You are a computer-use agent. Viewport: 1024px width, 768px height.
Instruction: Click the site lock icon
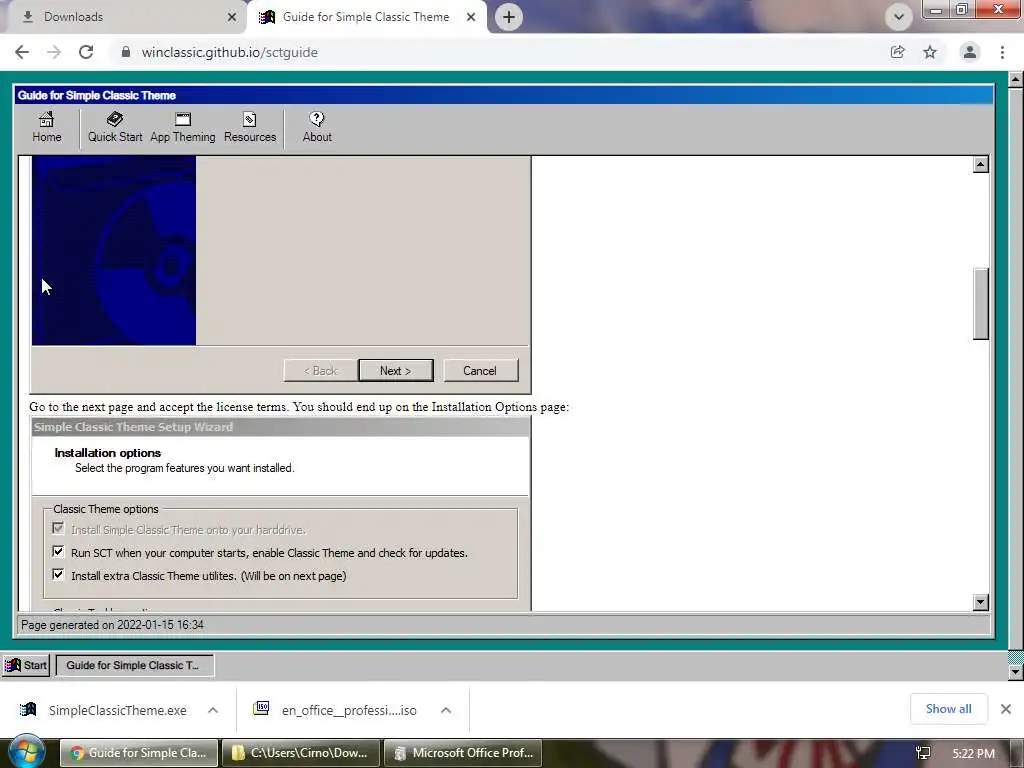coord(126,52)
